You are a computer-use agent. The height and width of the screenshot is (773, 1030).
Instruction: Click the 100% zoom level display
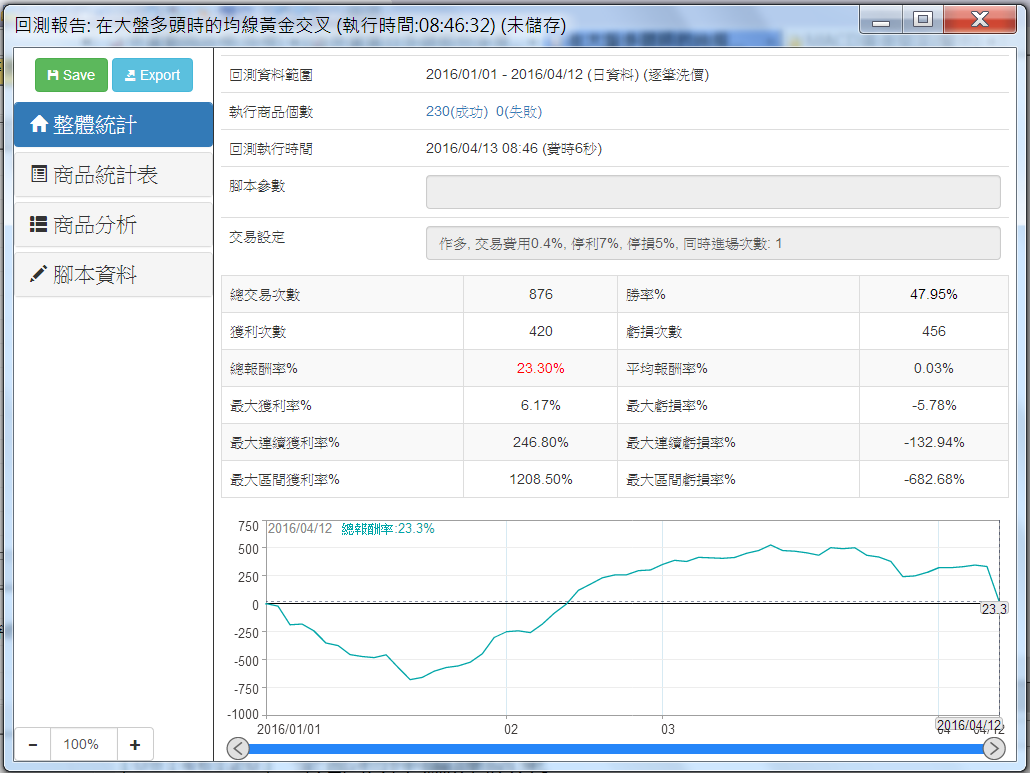click(x=81, y=744)
